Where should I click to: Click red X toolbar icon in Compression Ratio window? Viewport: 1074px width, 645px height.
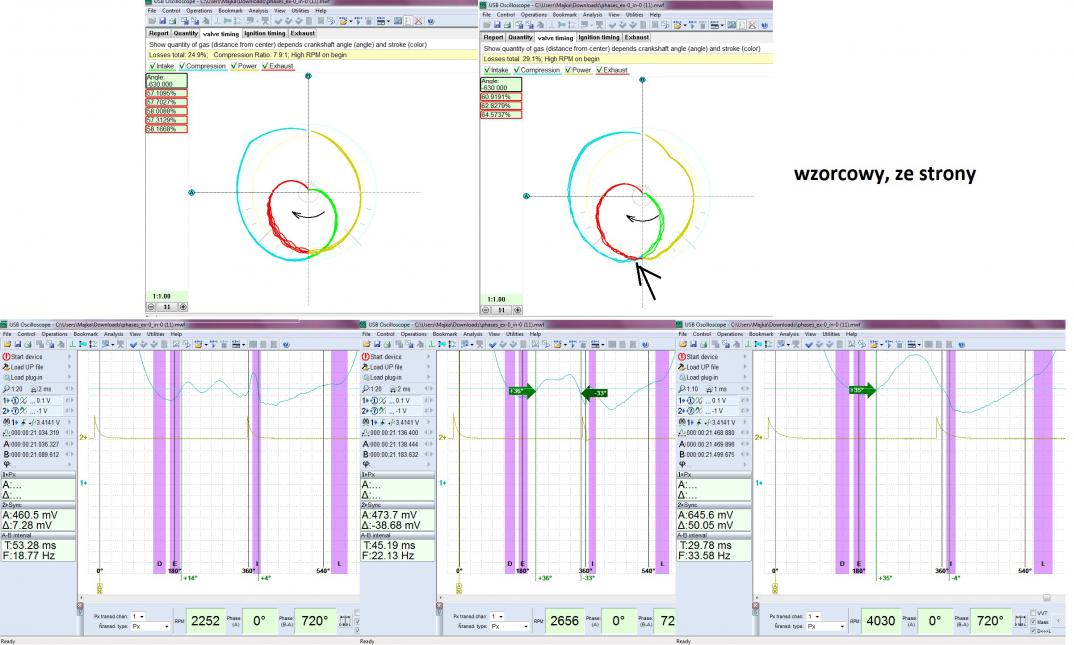point(419,21)
